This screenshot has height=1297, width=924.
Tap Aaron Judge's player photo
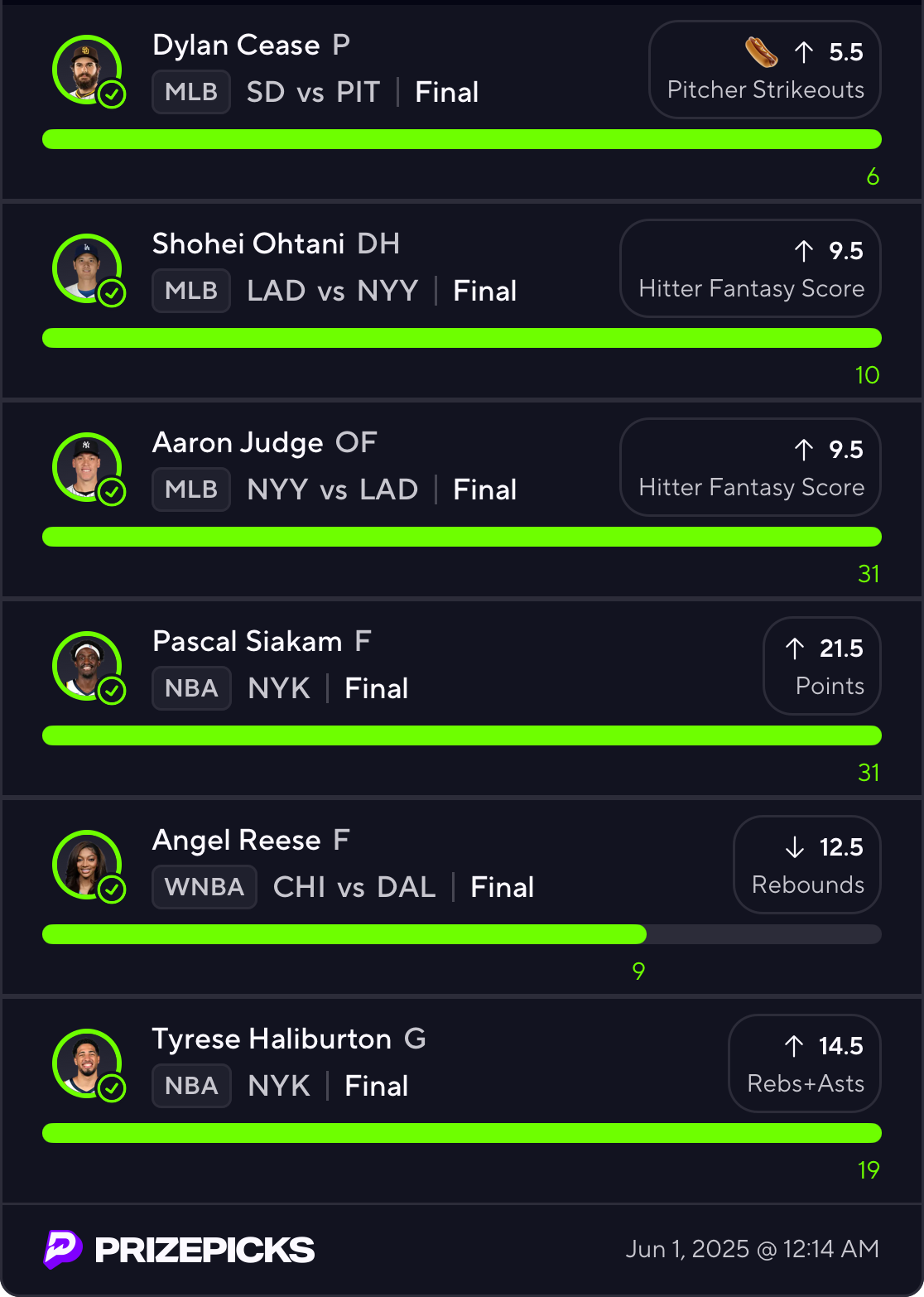point(85,465)
